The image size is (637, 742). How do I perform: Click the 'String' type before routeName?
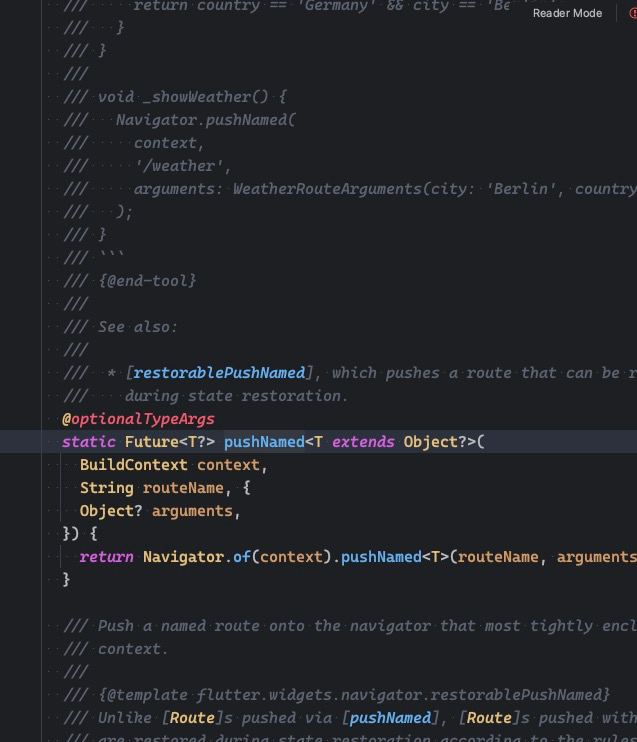click(x=106, y=488)
